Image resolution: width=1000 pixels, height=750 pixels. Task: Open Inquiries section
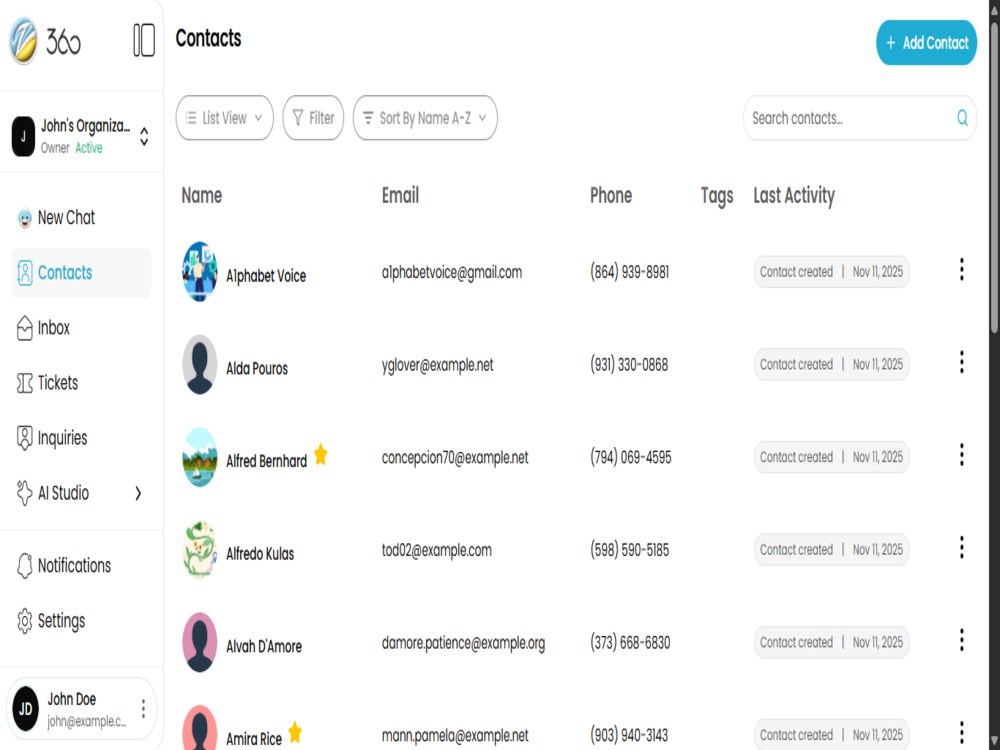click(82, 438)
